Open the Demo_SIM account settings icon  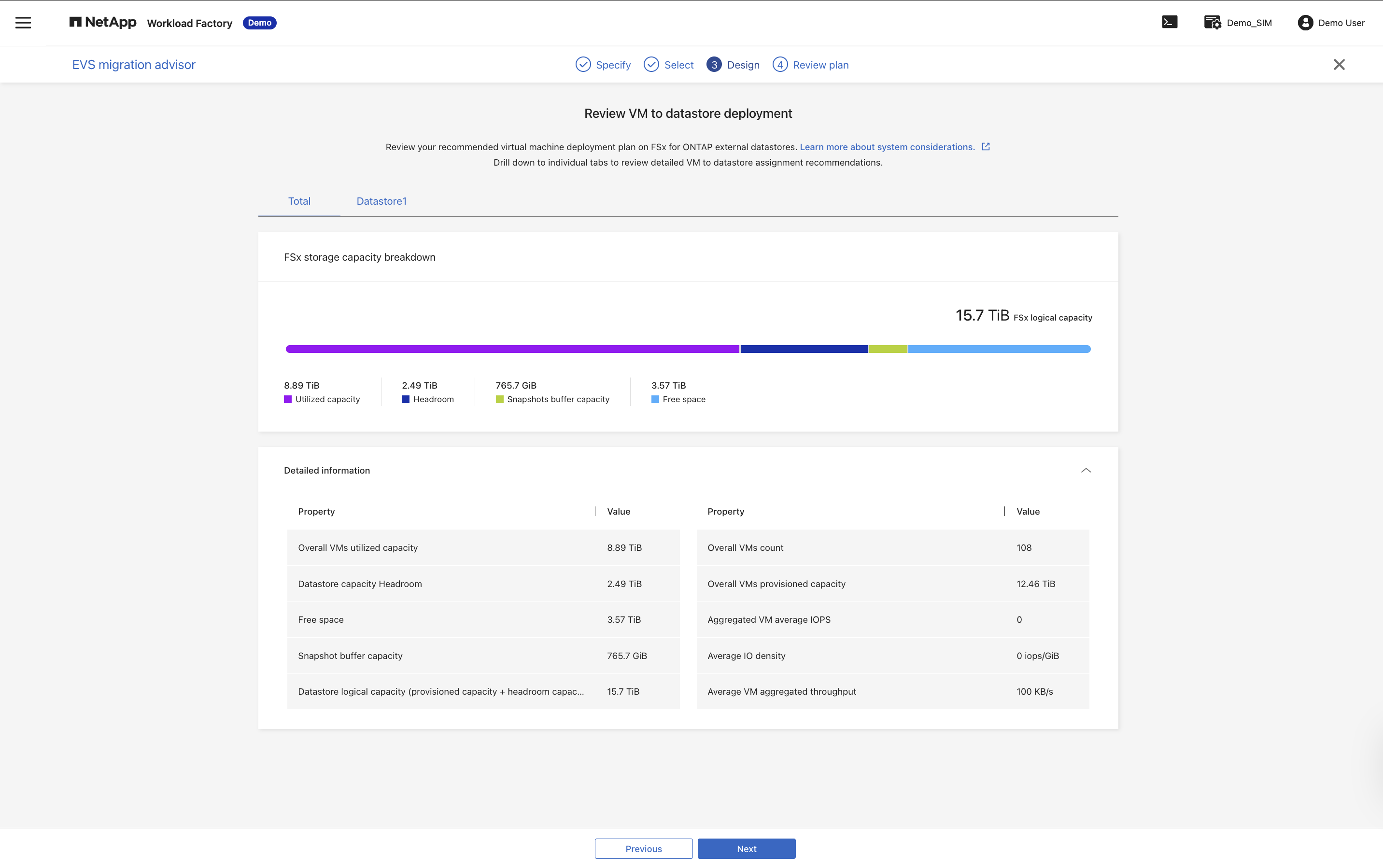1213,22
